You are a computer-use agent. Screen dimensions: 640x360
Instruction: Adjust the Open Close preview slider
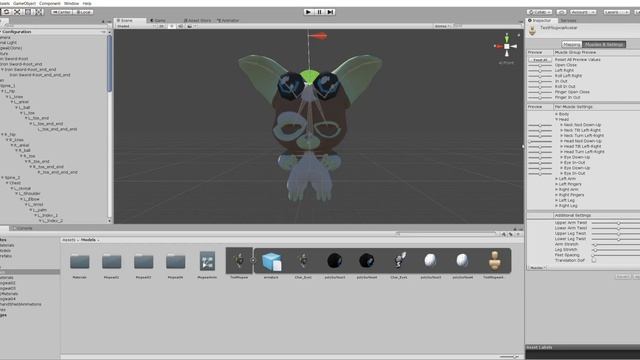tap(540, 65)
